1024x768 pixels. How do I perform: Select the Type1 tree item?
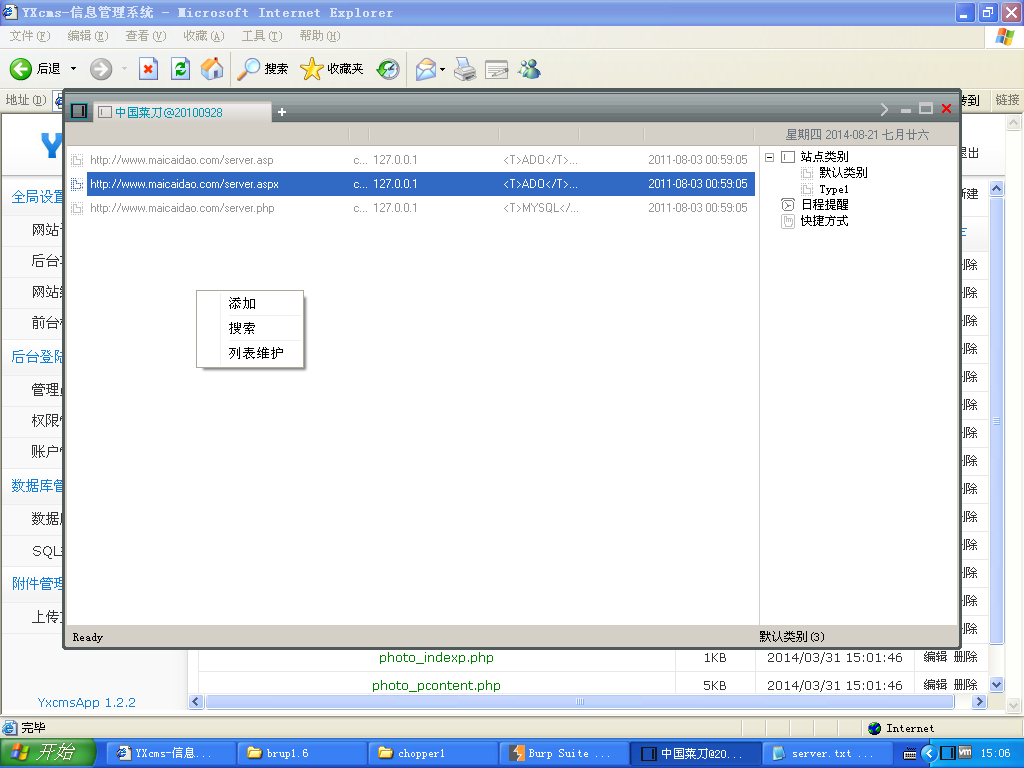(x=834, y=189)
